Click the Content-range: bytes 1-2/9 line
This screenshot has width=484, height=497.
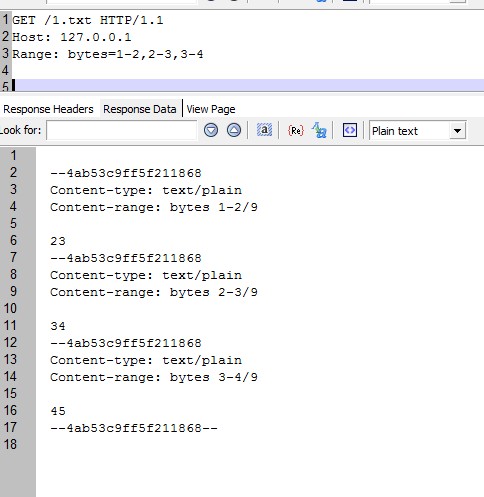click(x=154, y=207)
